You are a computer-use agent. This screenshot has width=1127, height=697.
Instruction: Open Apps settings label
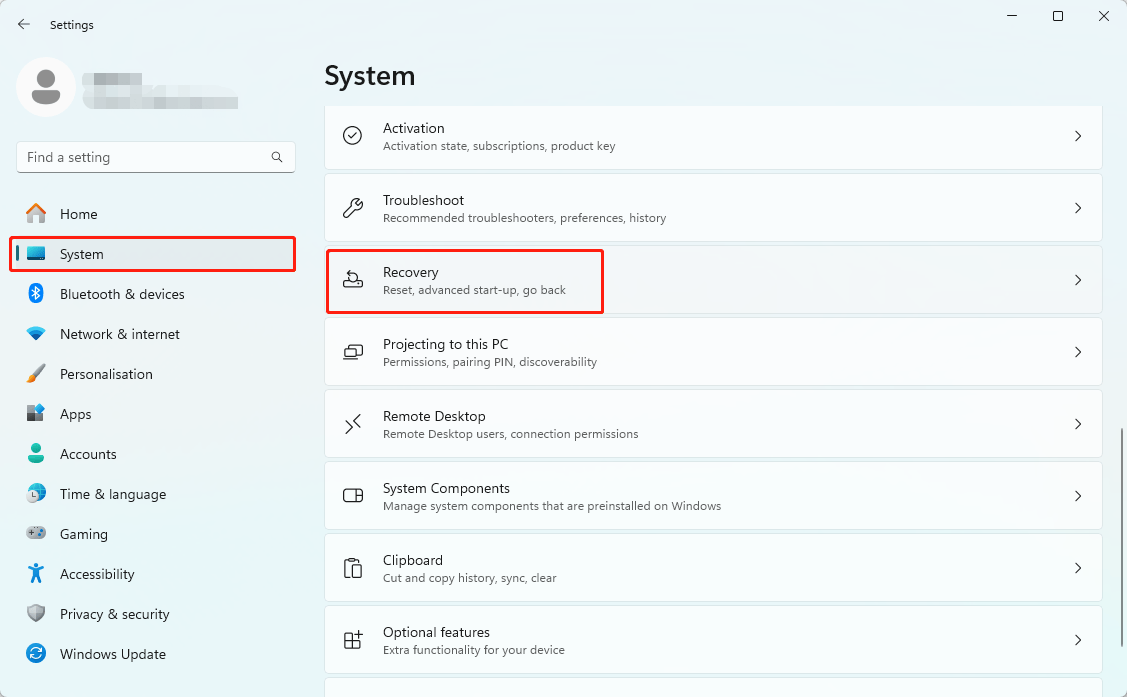click(75, 415)
